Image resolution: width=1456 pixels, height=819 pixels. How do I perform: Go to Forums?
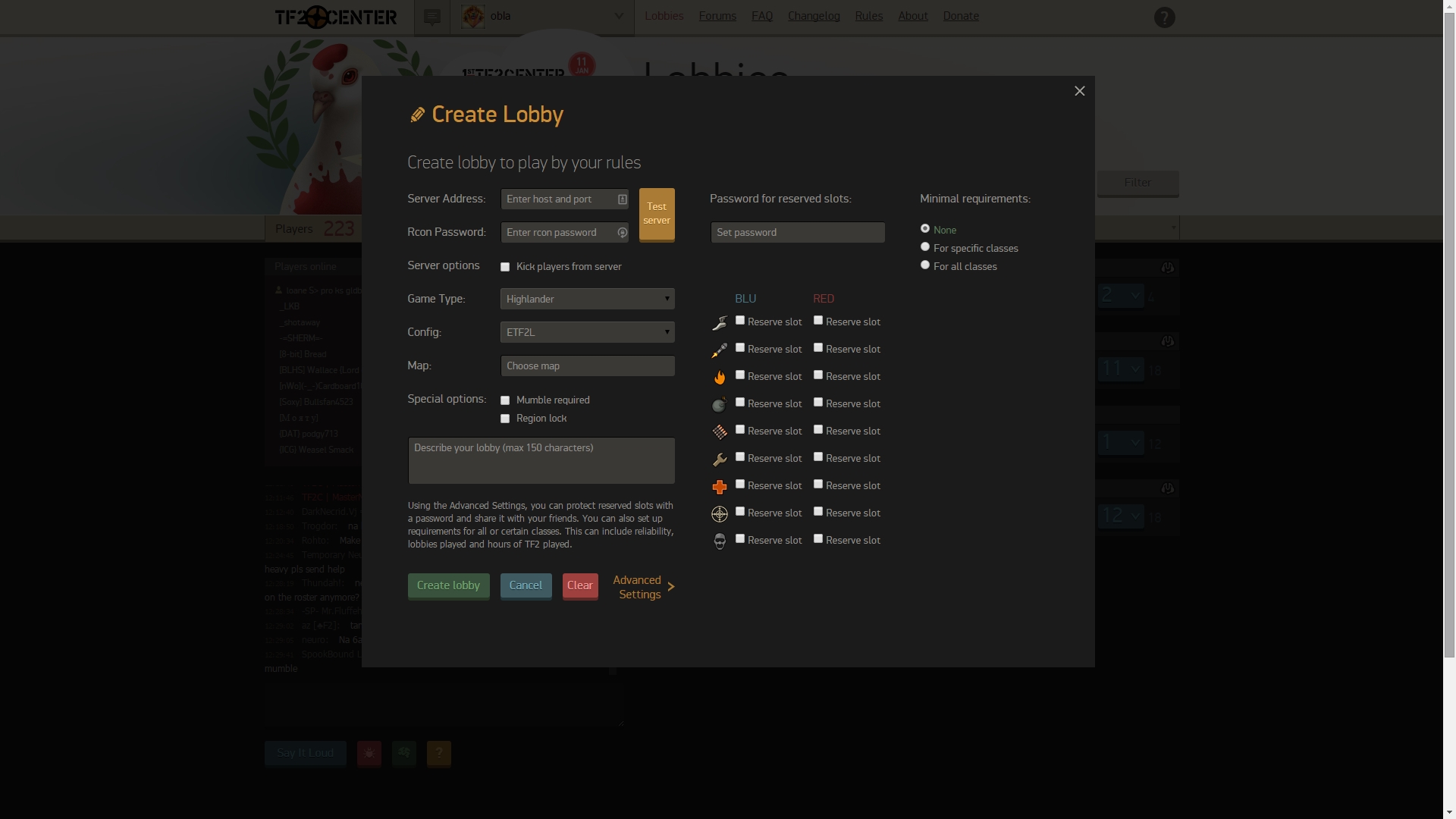717,16
